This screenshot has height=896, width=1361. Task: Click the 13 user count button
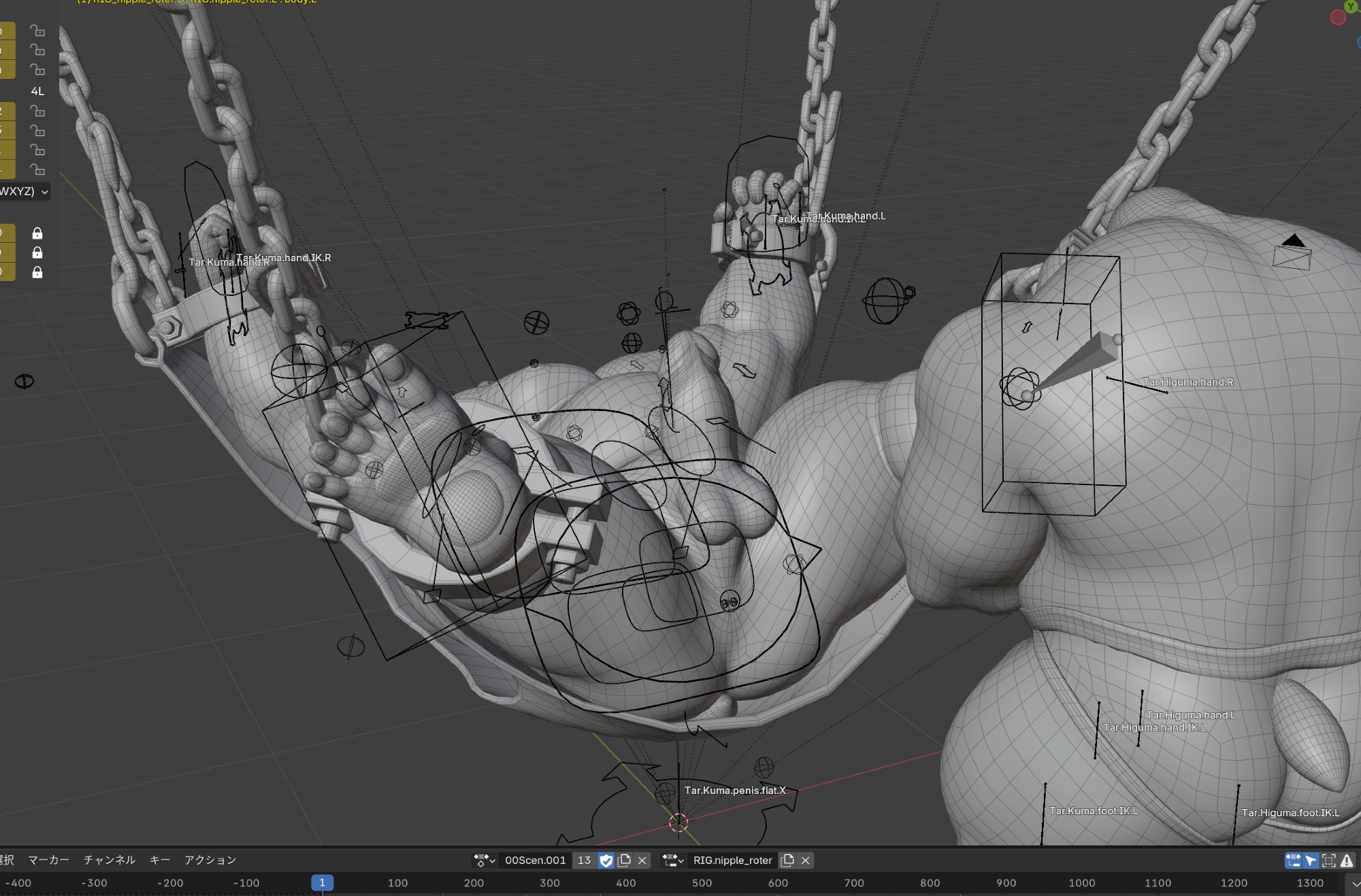(x=584, y=861)
